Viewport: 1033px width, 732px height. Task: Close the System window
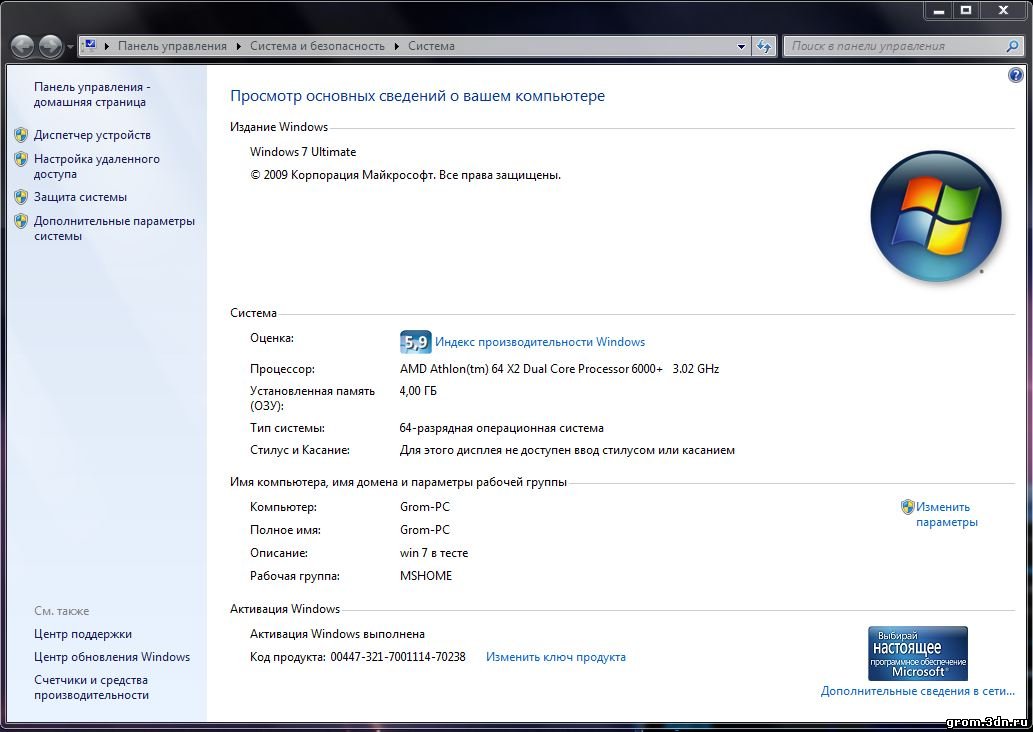pos(1003,11)
